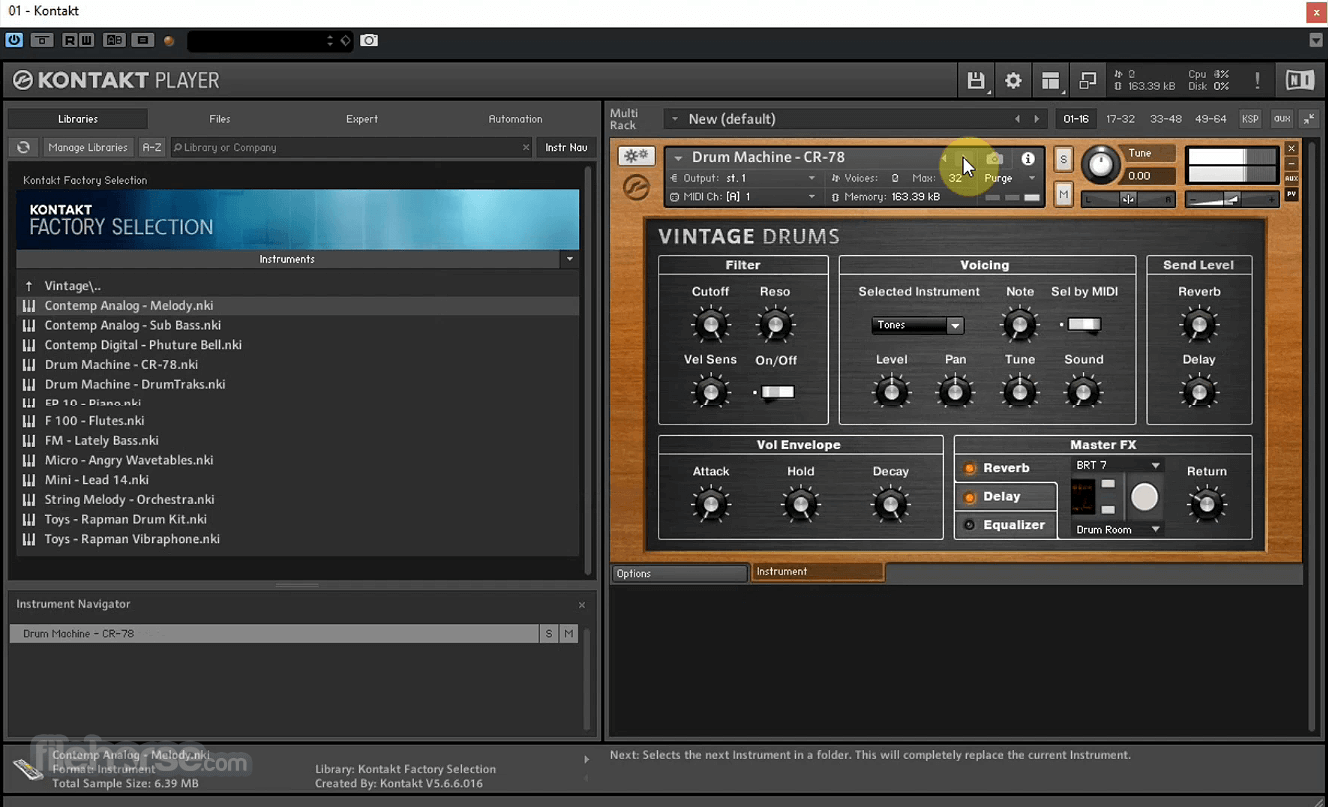The width and height of the screenshot is (1328, 807).
Task: Click the instrument volume slider
Action: (1232, 200)
